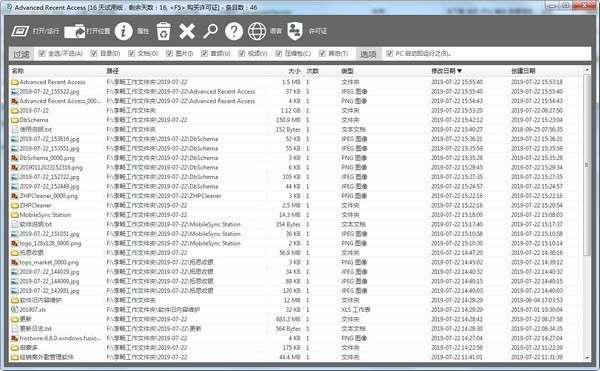
Task: Select file name 2019-07-22_153616.jpg
Action: click(x=49, y=139)
